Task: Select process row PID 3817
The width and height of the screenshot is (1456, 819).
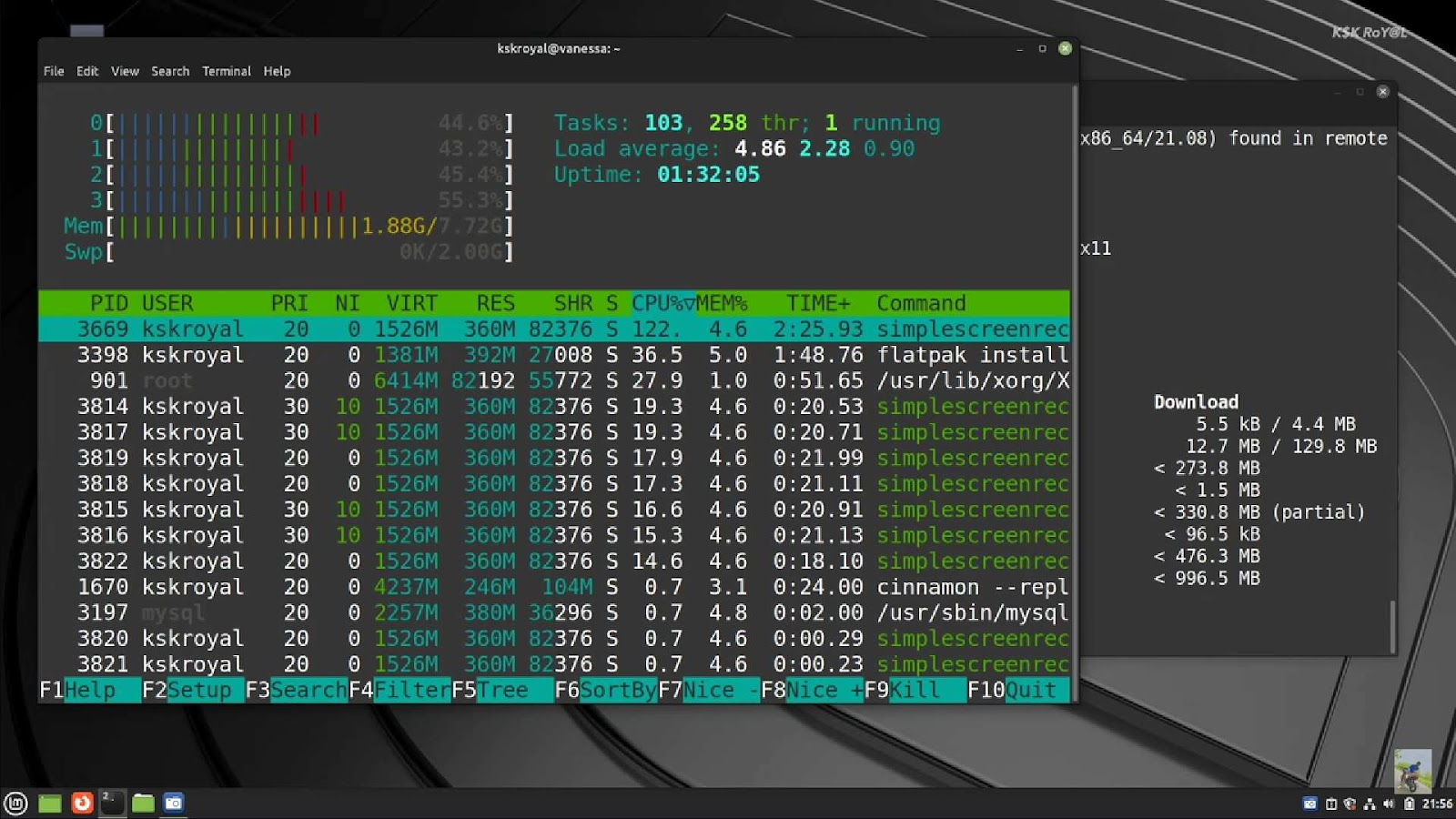Action: [x=554, y=432]
